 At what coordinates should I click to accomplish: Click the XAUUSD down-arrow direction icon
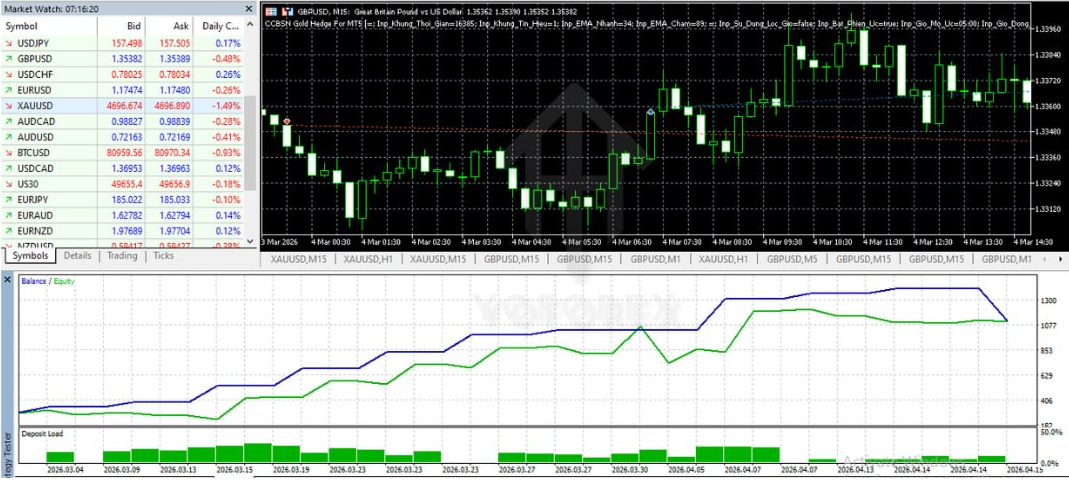[x=10, y=106]
